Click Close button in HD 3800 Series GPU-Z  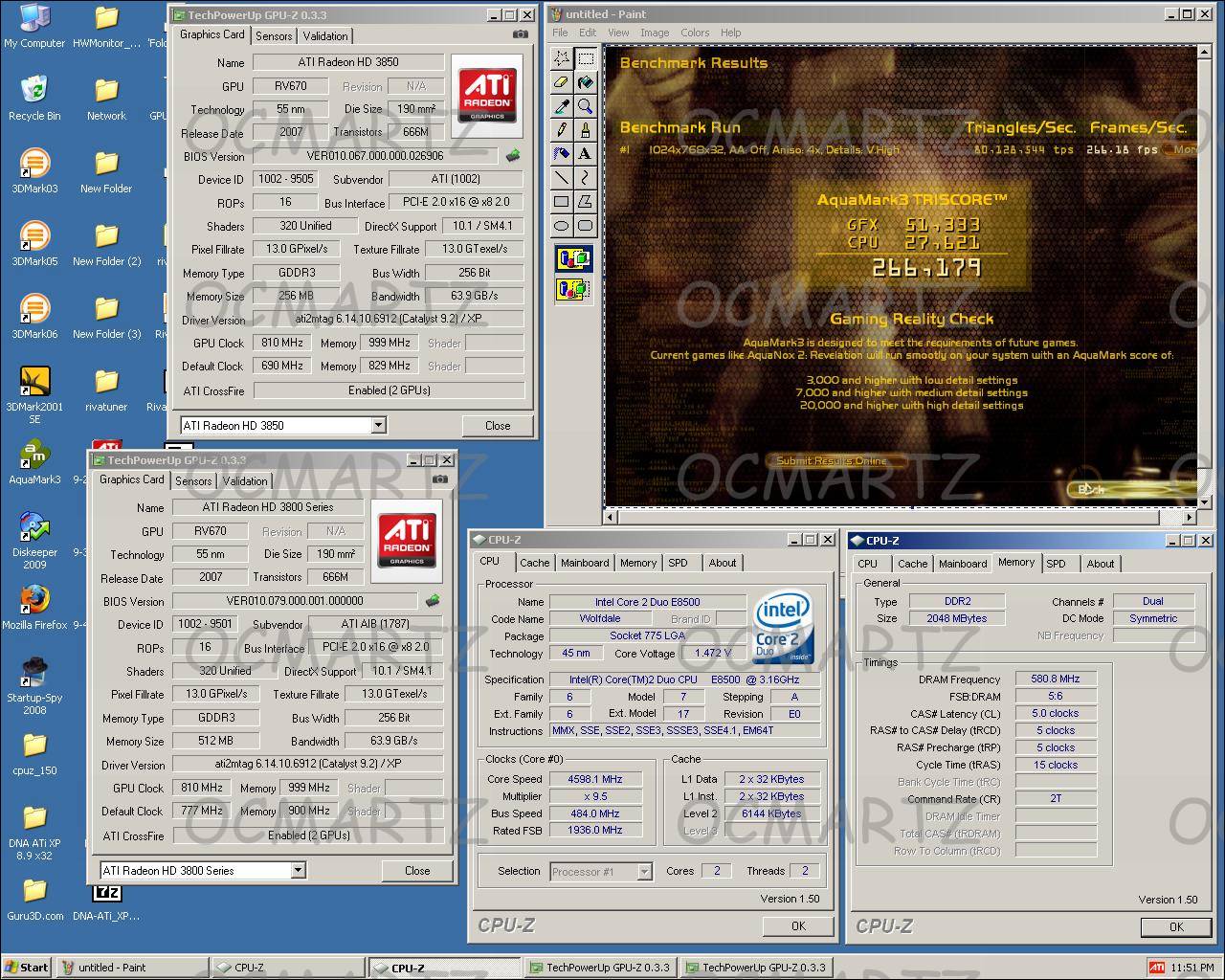[417, 871]
